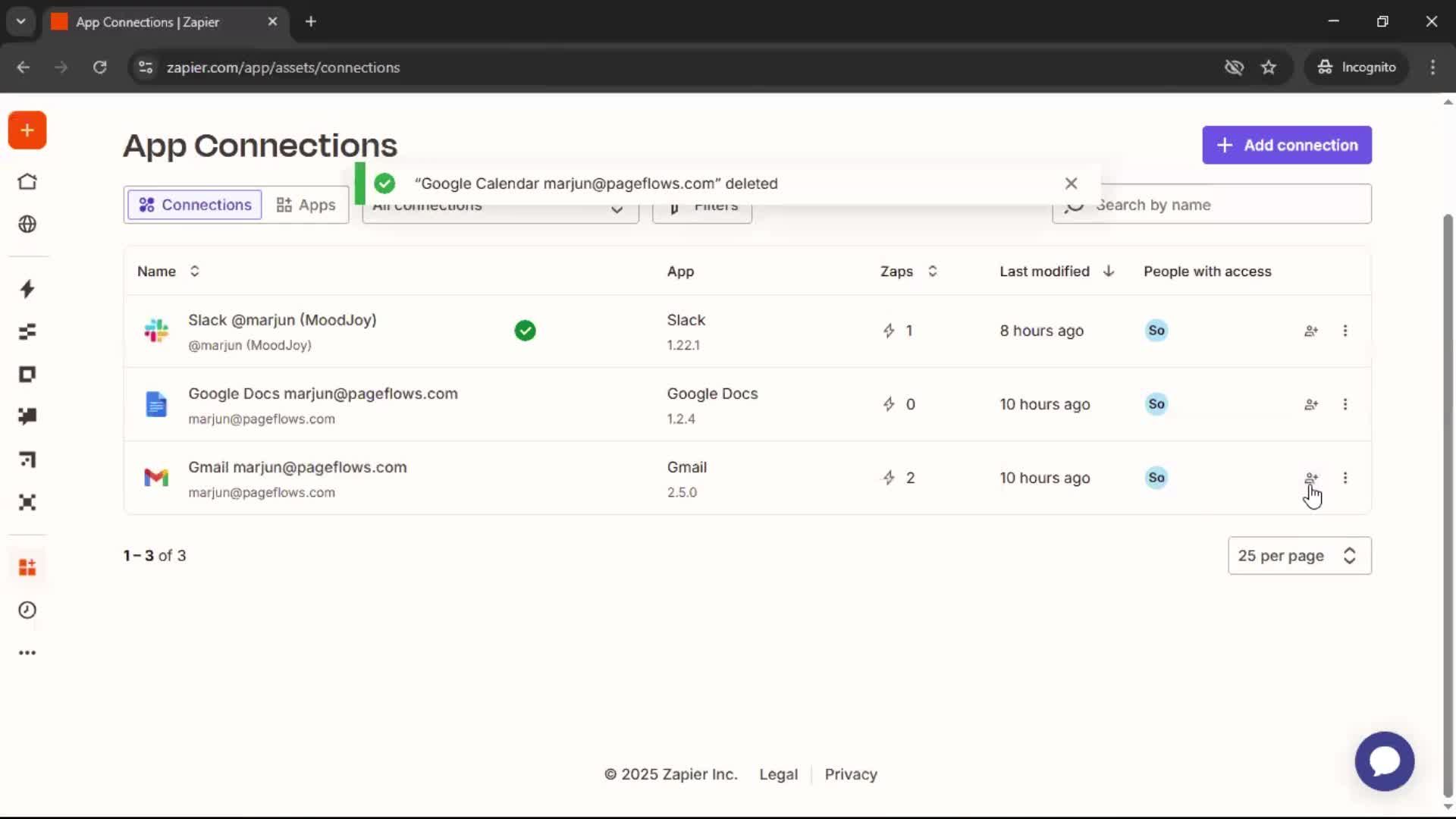Open the Interfaces icon in sidebar
Image resolution: width=1456 pixels, height=819 pixels.
point(27,374)
